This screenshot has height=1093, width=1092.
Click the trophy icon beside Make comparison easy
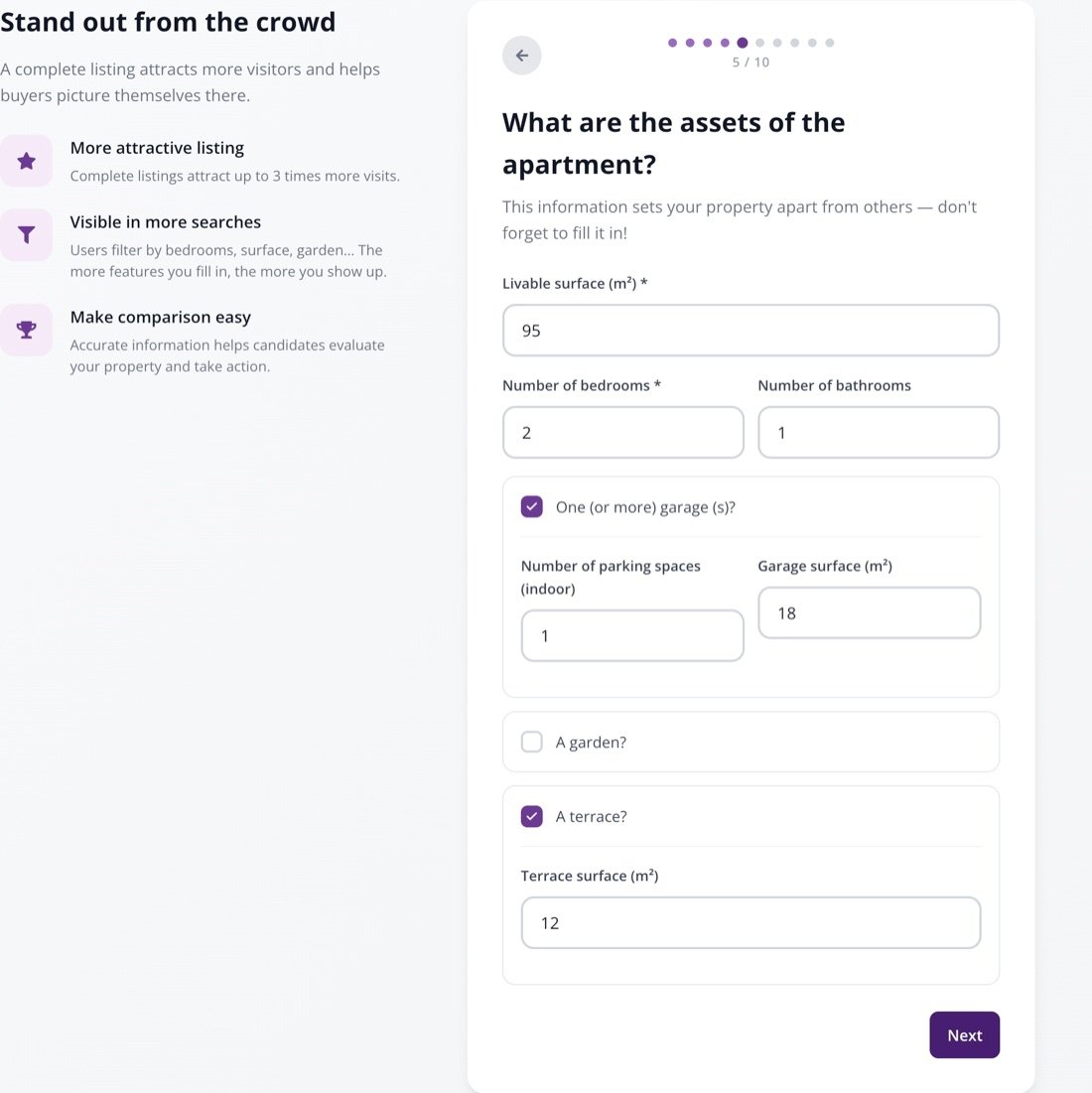click(27, 329)
